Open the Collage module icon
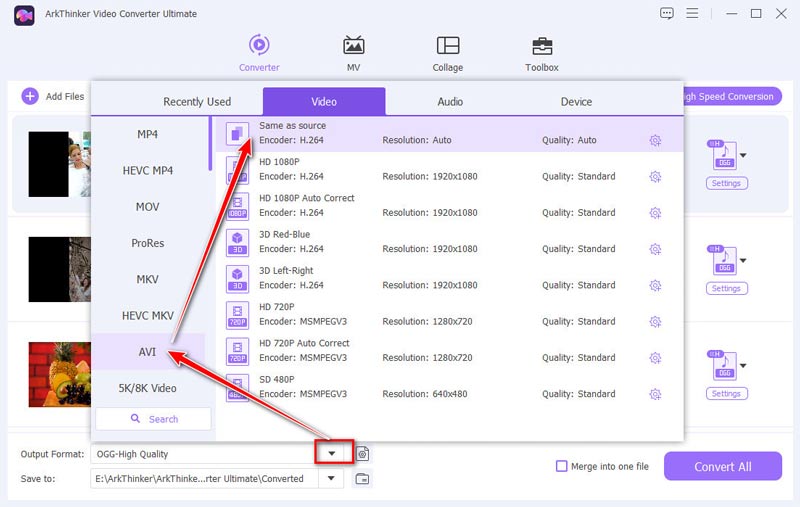 pyautogui.click(x=448, y=45)
